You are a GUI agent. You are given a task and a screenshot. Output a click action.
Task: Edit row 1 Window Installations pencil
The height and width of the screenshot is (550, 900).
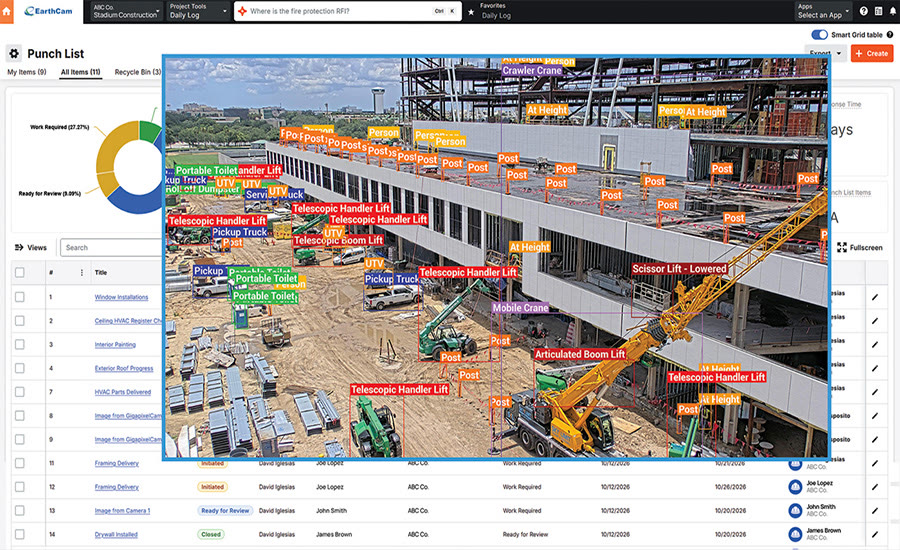(875, 297)
